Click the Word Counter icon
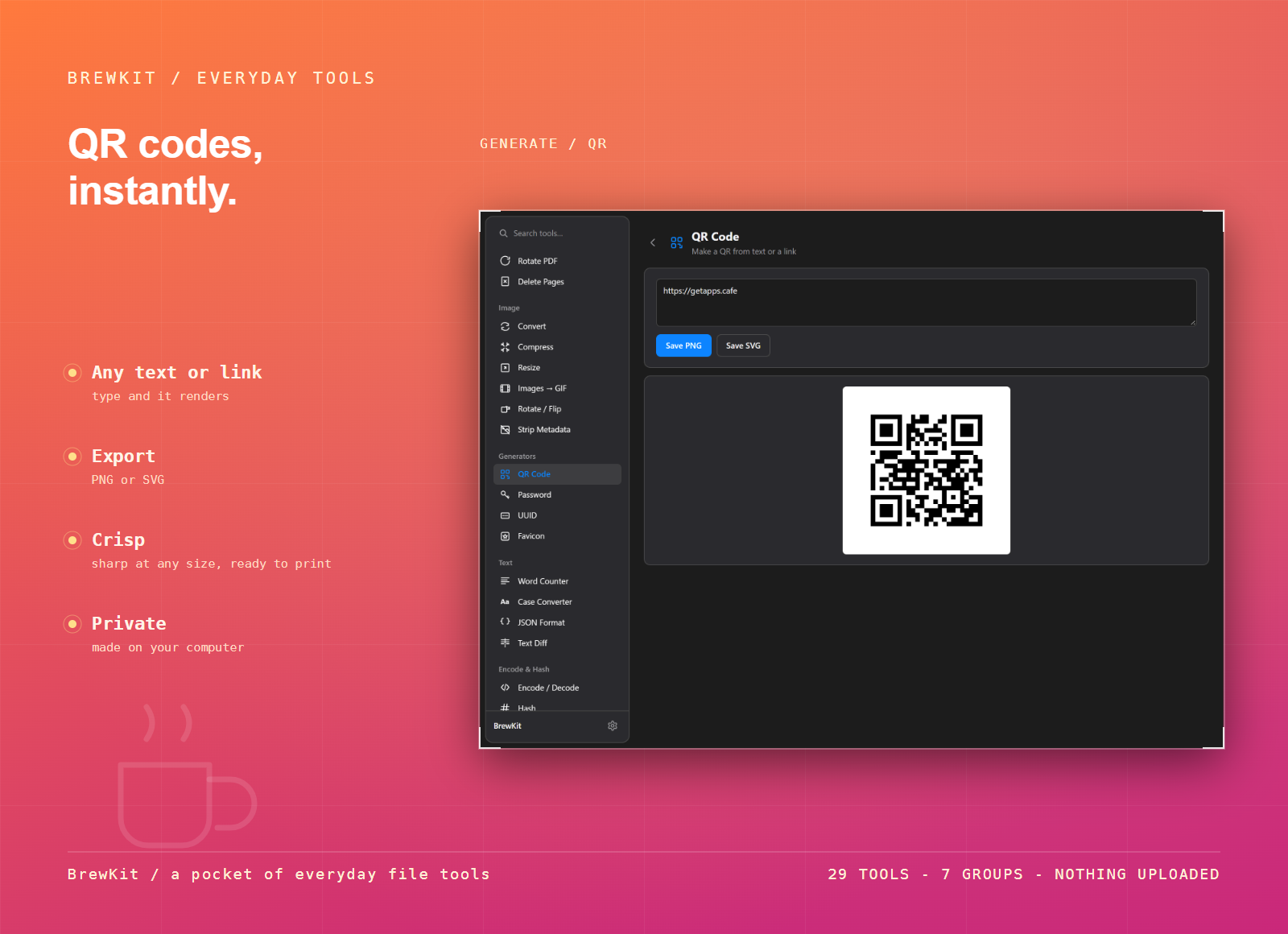Screen dimensions: 1288x934 click(x=505, y=581)
